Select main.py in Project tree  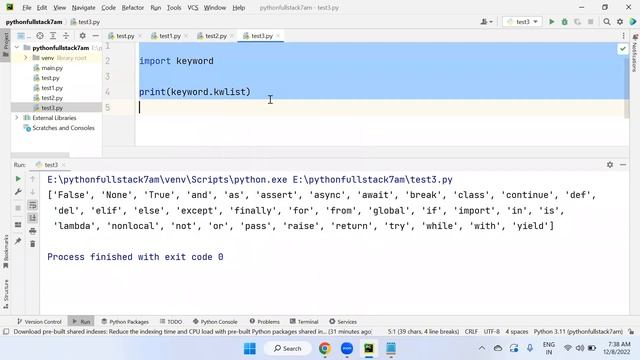pyautogui.click(x=52, y=68)
